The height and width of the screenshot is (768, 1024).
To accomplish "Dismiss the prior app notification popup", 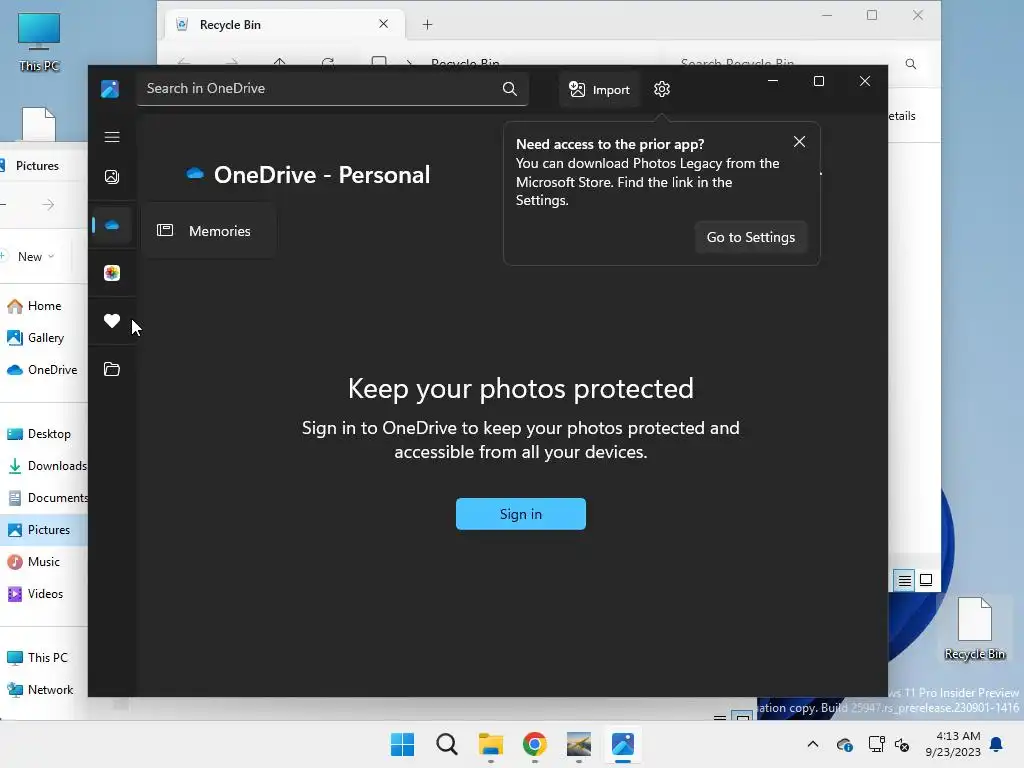I will [x=799, y=142].
